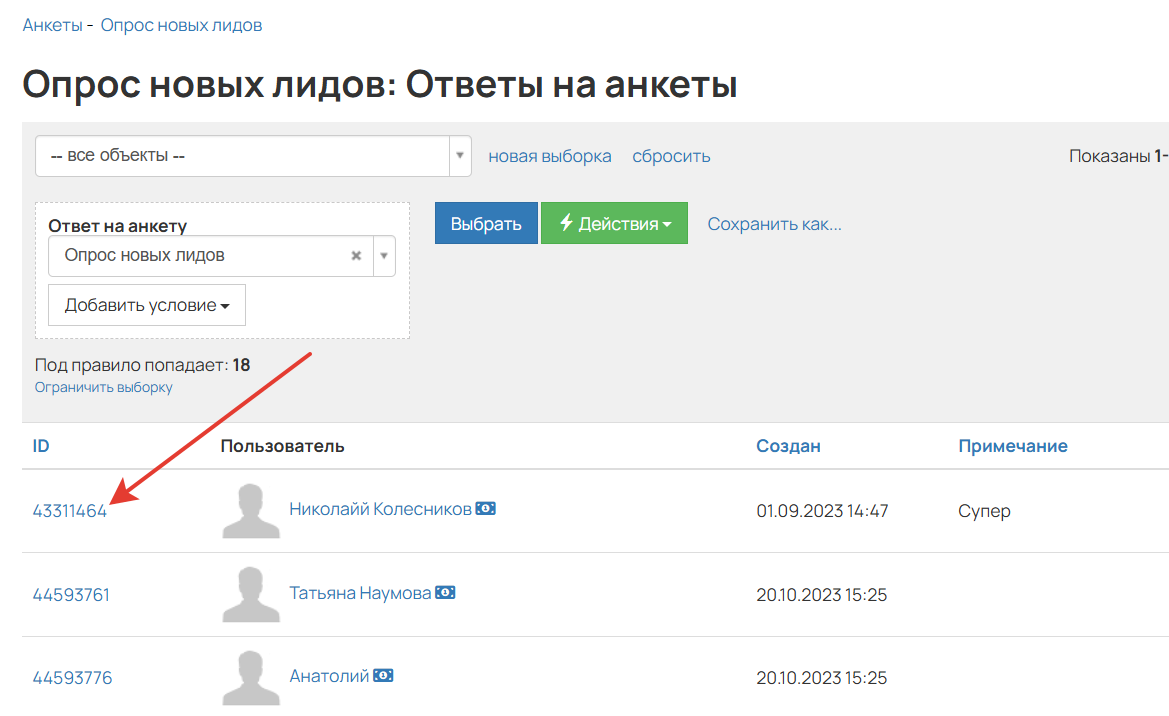Sort the table by the ID column header
The image size is (1169, 716).
40,445
